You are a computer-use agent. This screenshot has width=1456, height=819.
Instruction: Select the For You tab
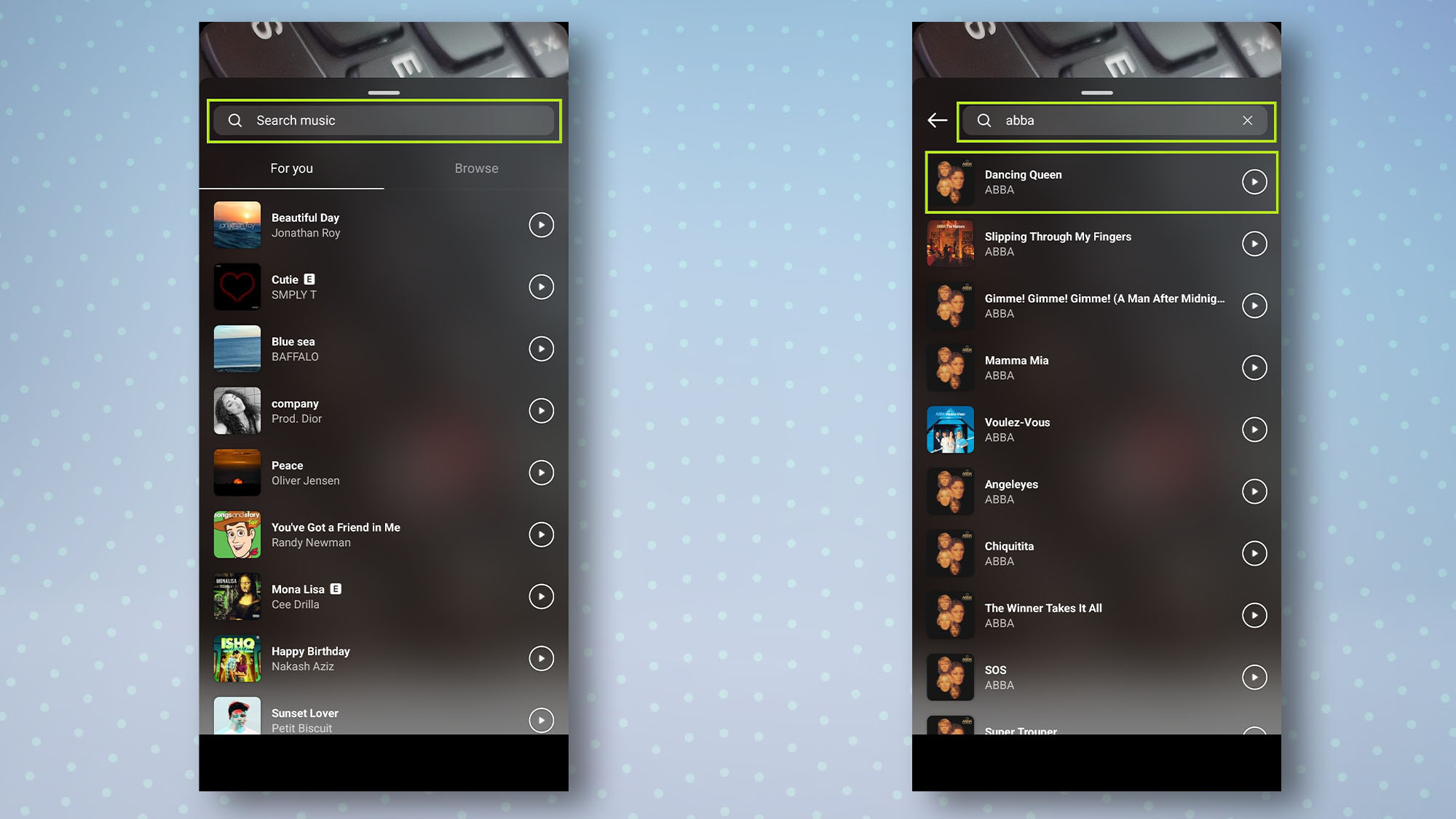click(x=291, y=168)
